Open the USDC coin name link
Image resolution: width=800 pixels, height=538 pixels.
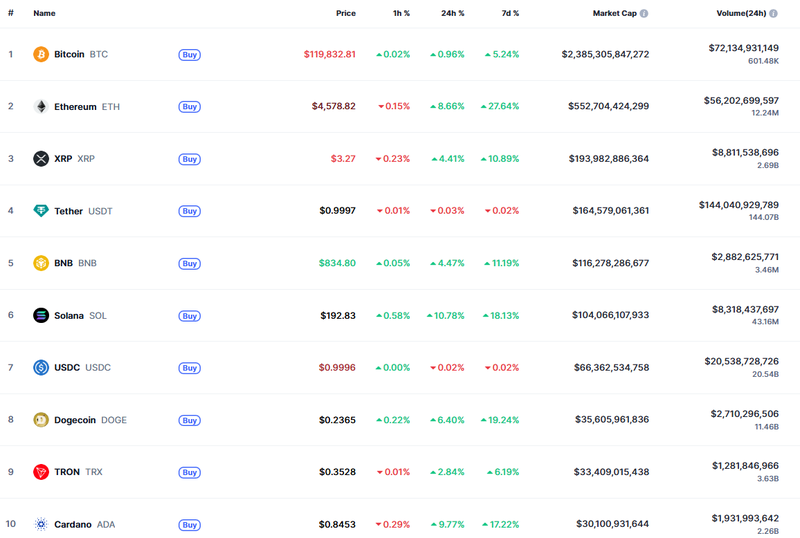[68, 368]
